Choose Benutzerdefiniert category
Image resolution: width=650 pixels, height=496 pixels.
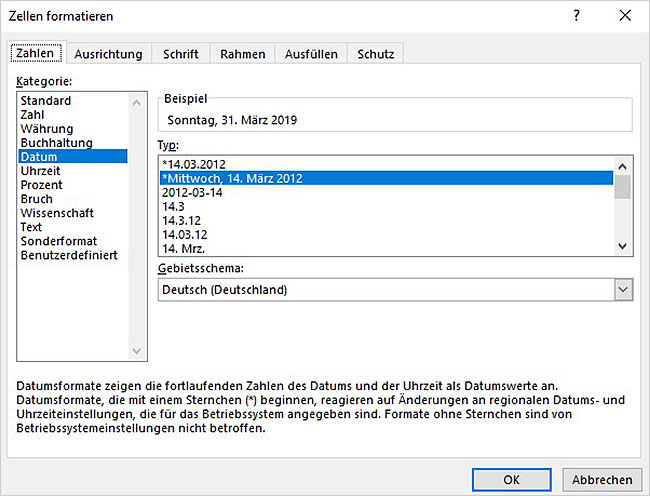click(73, 255)
